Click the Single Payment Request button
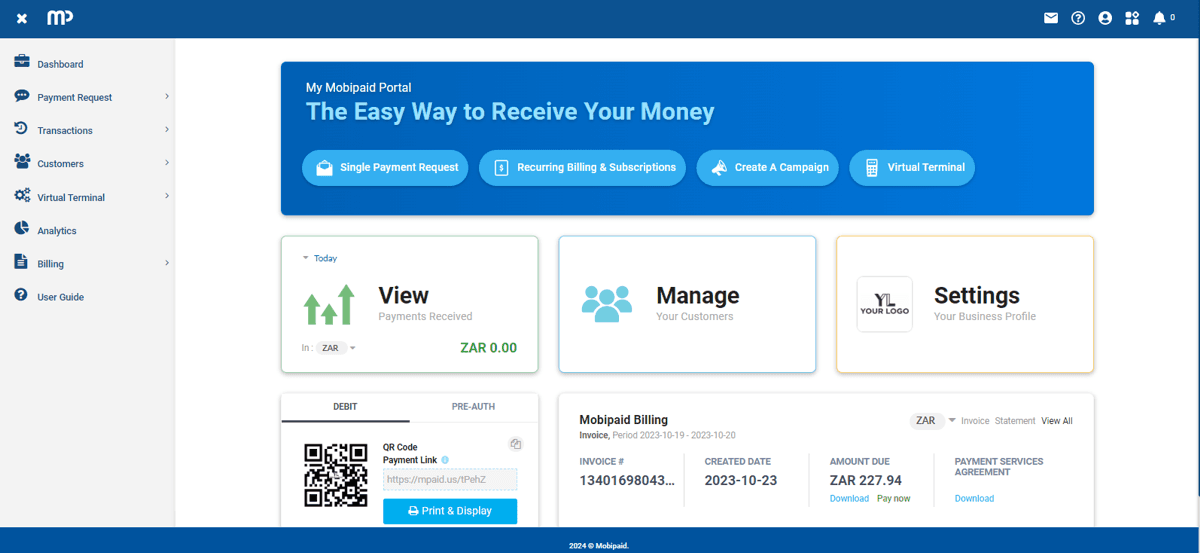Screen dimensions: 1200x553 (x=385, y=168)
